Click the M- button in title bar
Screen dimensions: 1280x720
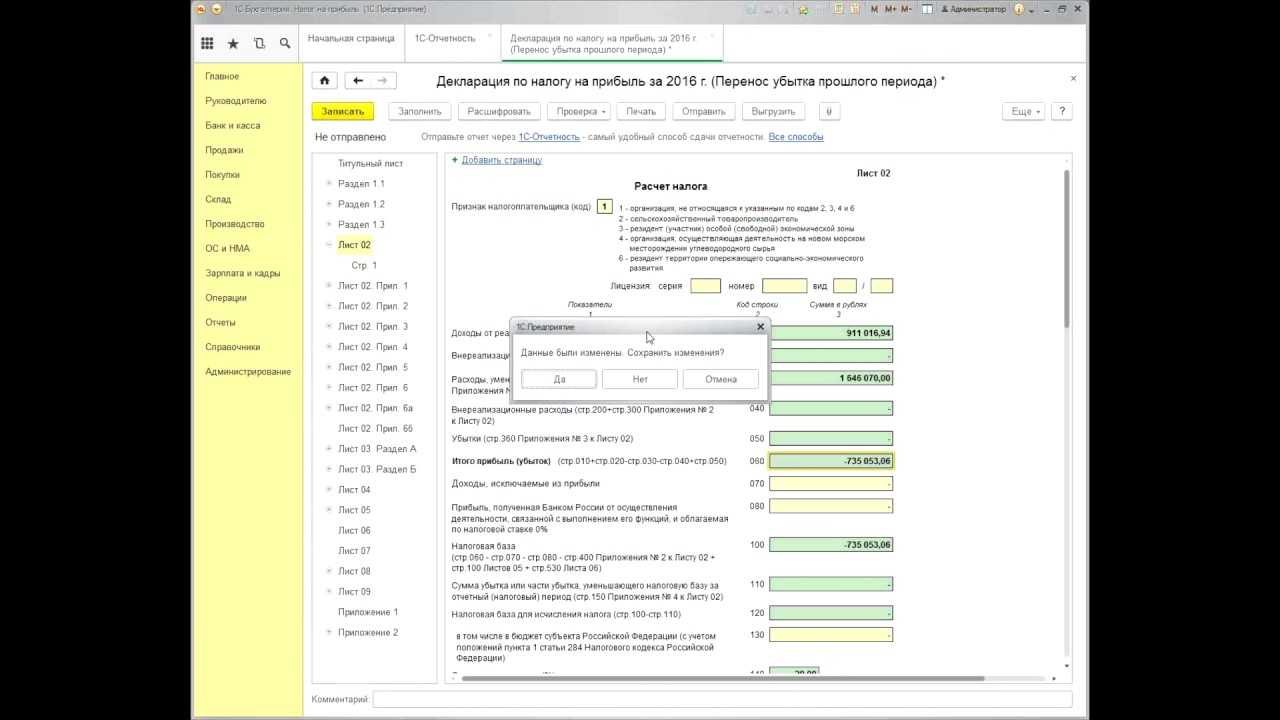pos(906,9)
